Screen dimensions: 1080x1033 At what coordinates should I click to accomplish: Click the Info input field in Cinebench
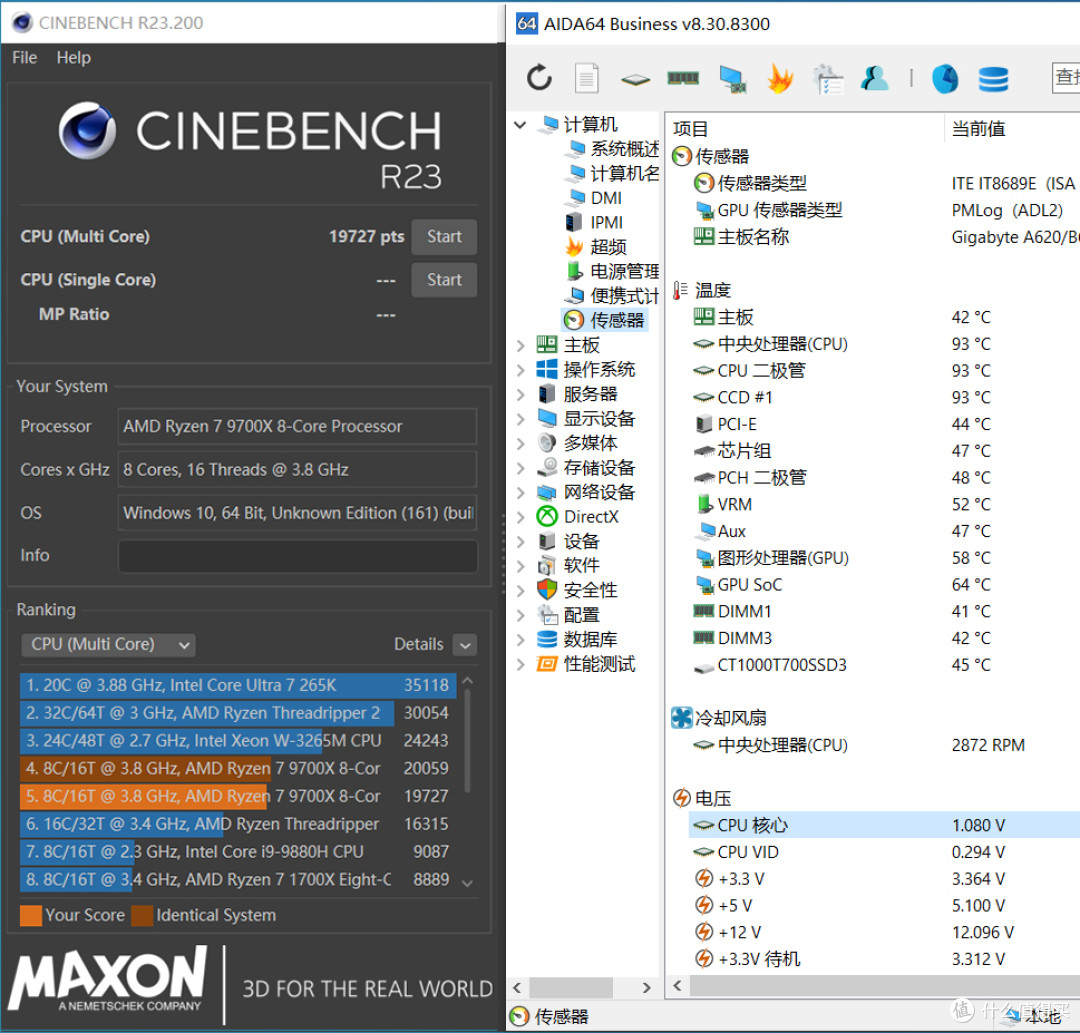pyautogui.click(x=298, y=556)
